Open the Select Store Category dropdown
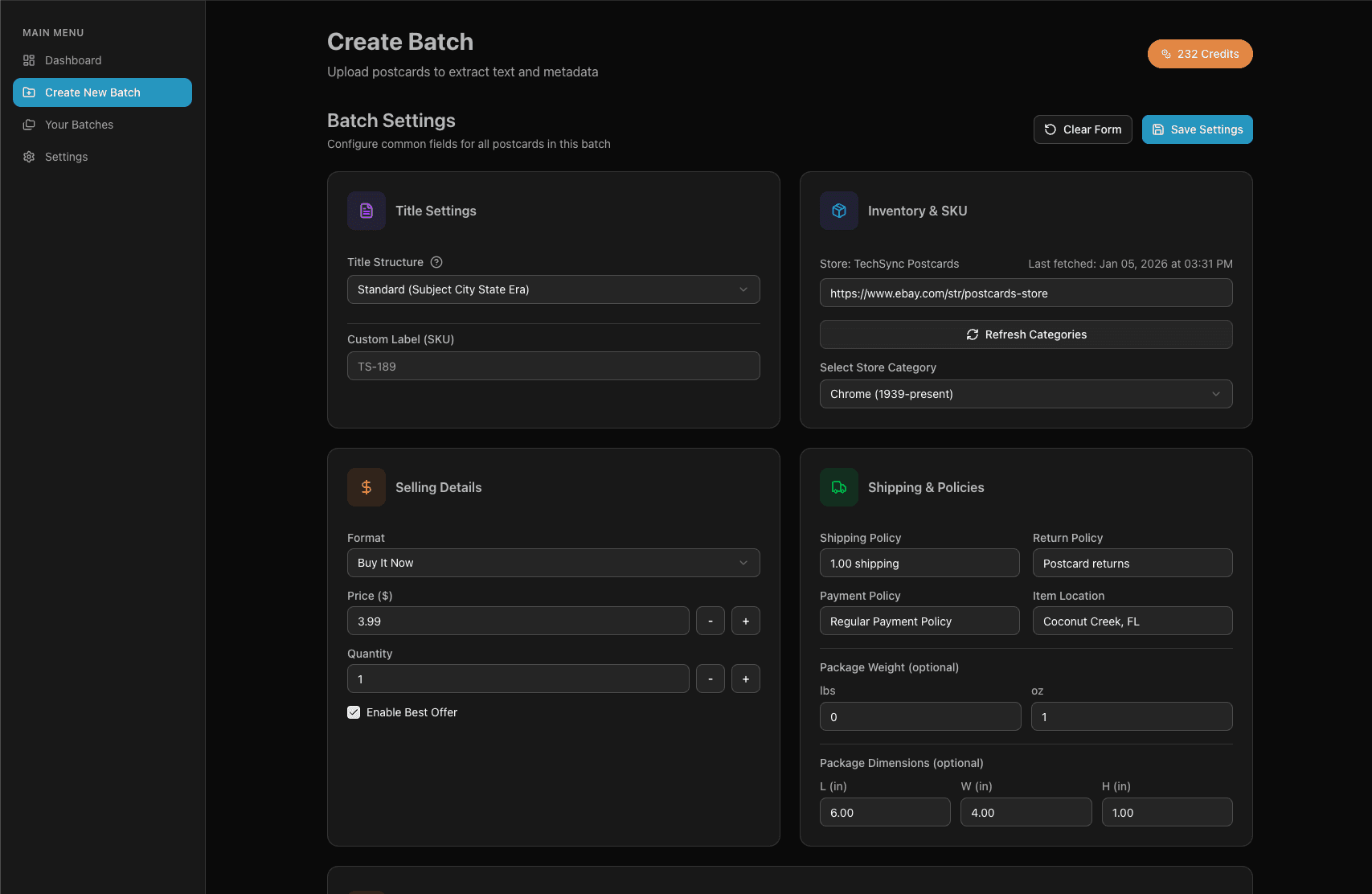 coord(1026,394)
